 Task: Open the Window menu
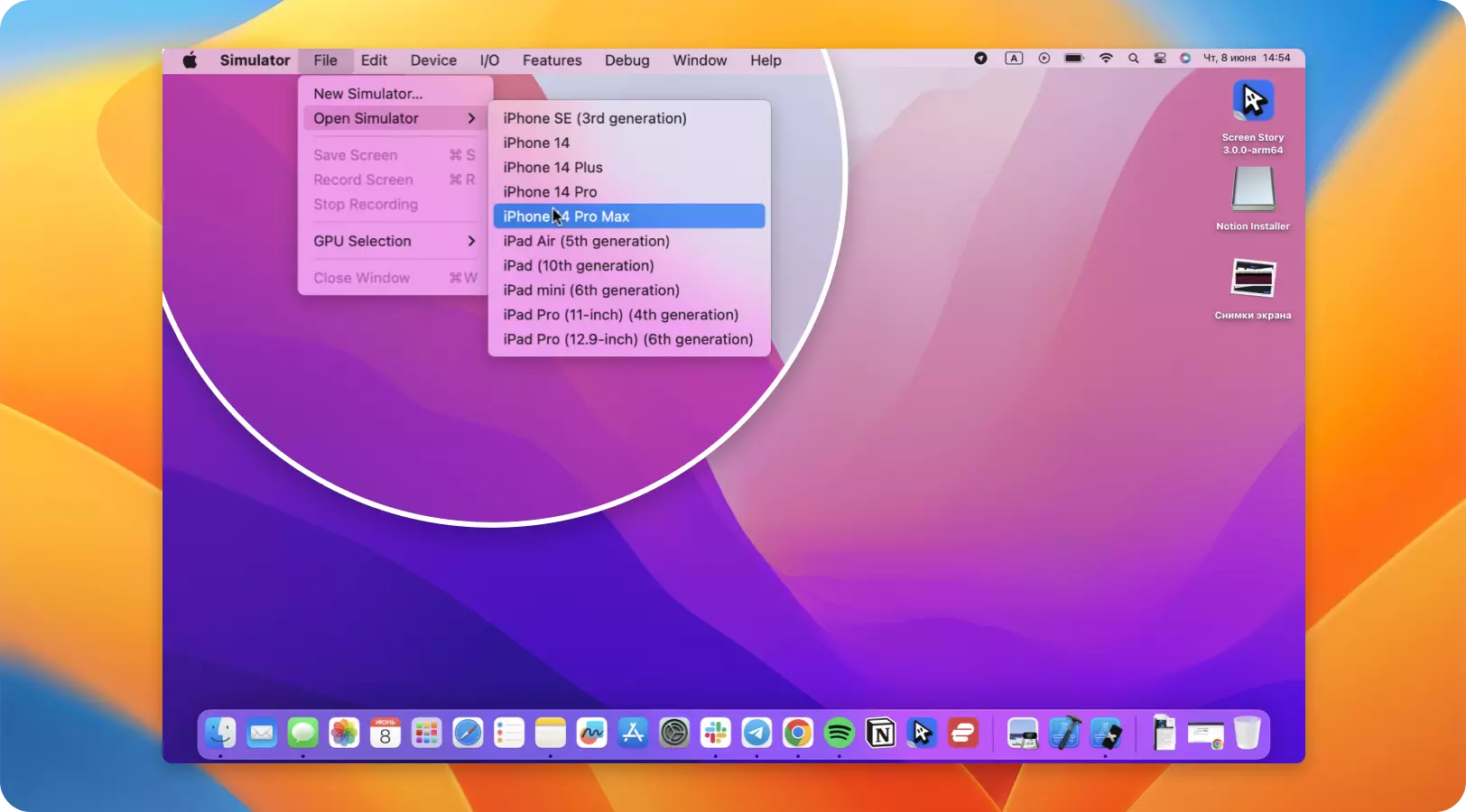[700, 60]
